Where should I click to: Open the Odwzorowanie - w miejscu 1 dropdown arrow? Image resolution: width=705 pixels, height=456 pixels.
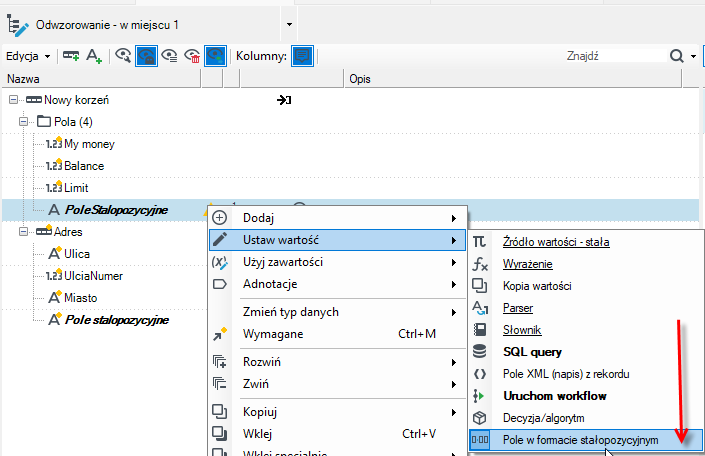[289, 24]
